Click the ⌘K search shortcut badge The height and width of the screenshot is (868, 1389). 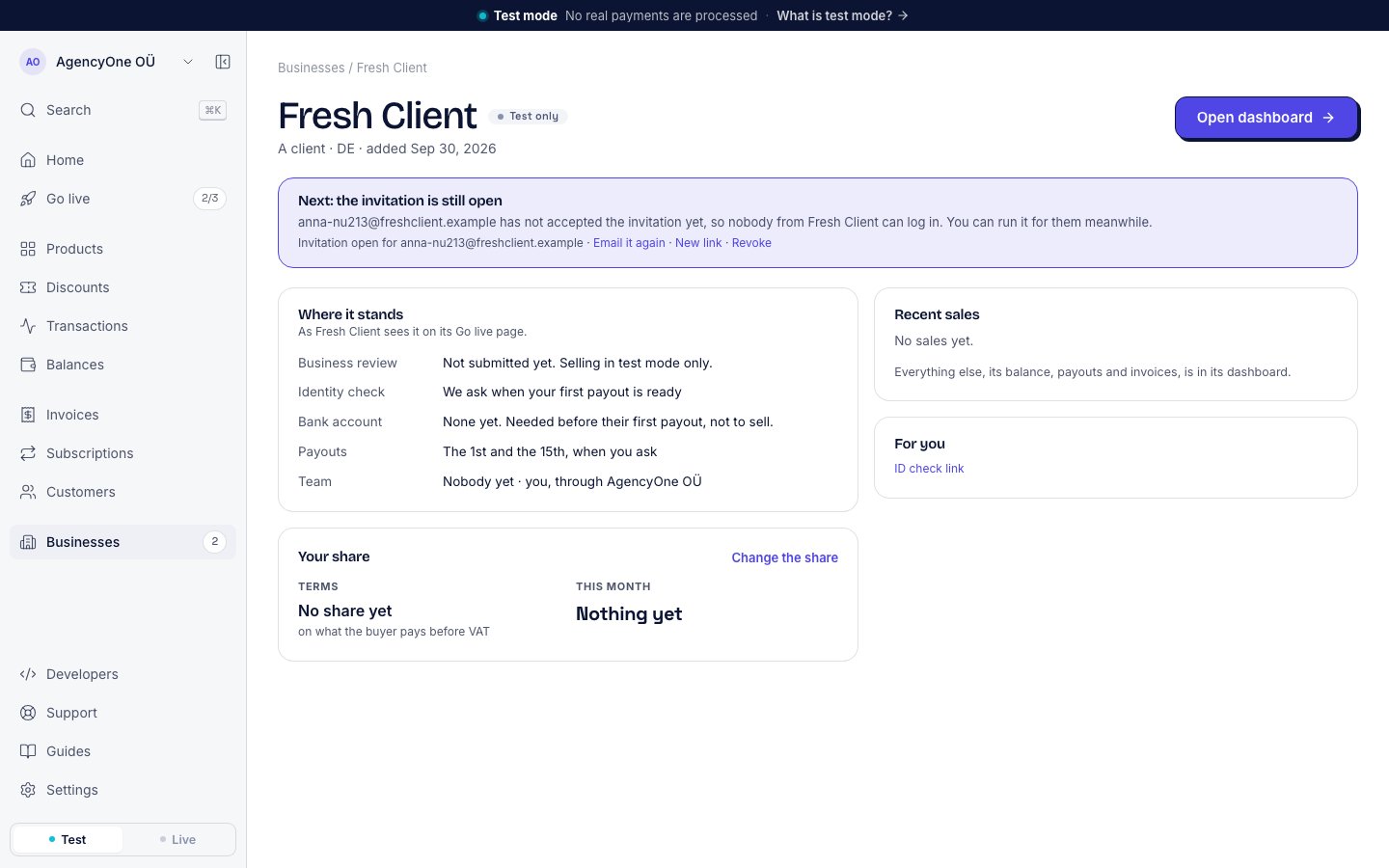tap(212, 110)
